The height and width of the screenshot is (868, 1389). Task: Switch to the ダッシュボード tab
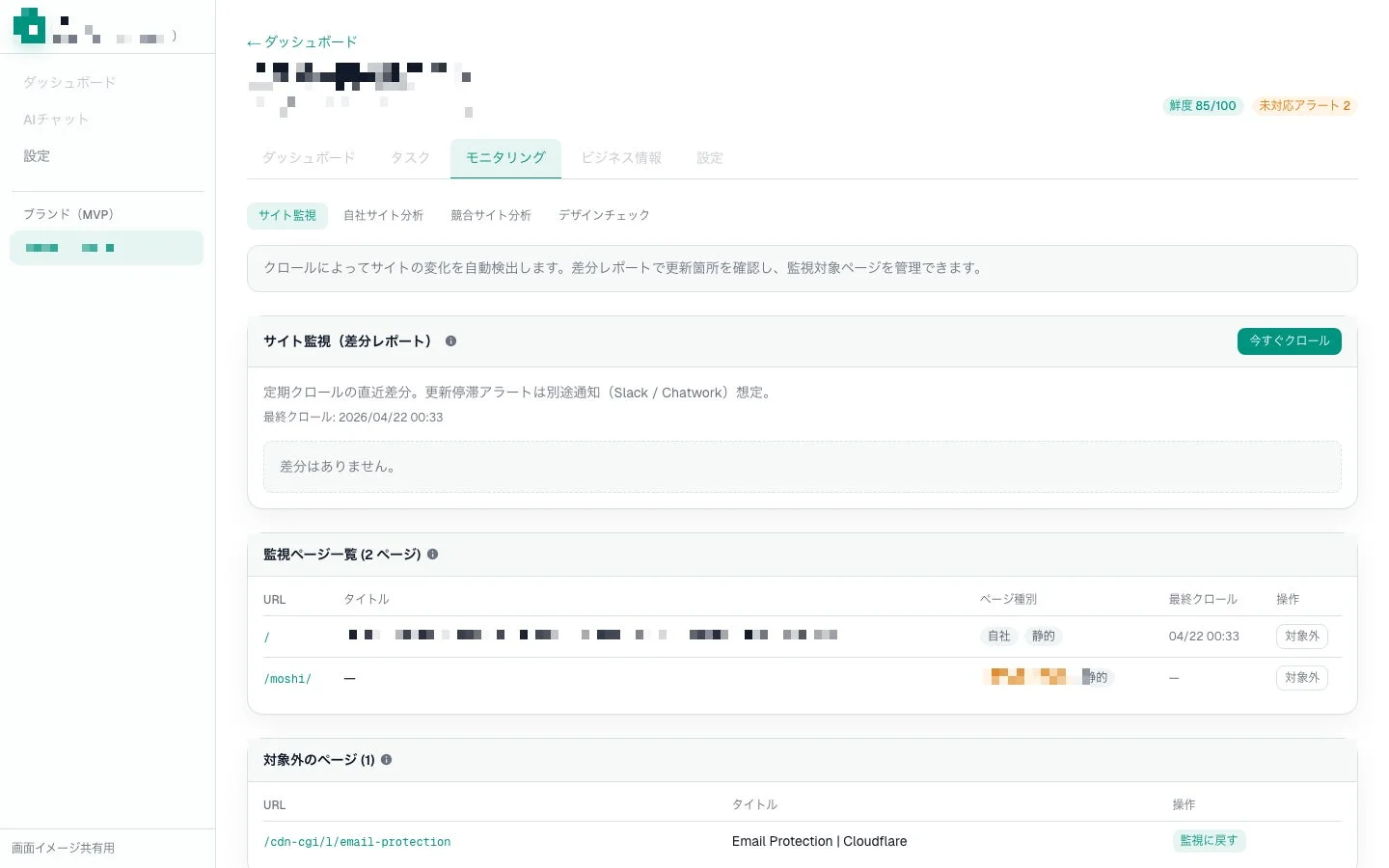(x=309, y=158)
